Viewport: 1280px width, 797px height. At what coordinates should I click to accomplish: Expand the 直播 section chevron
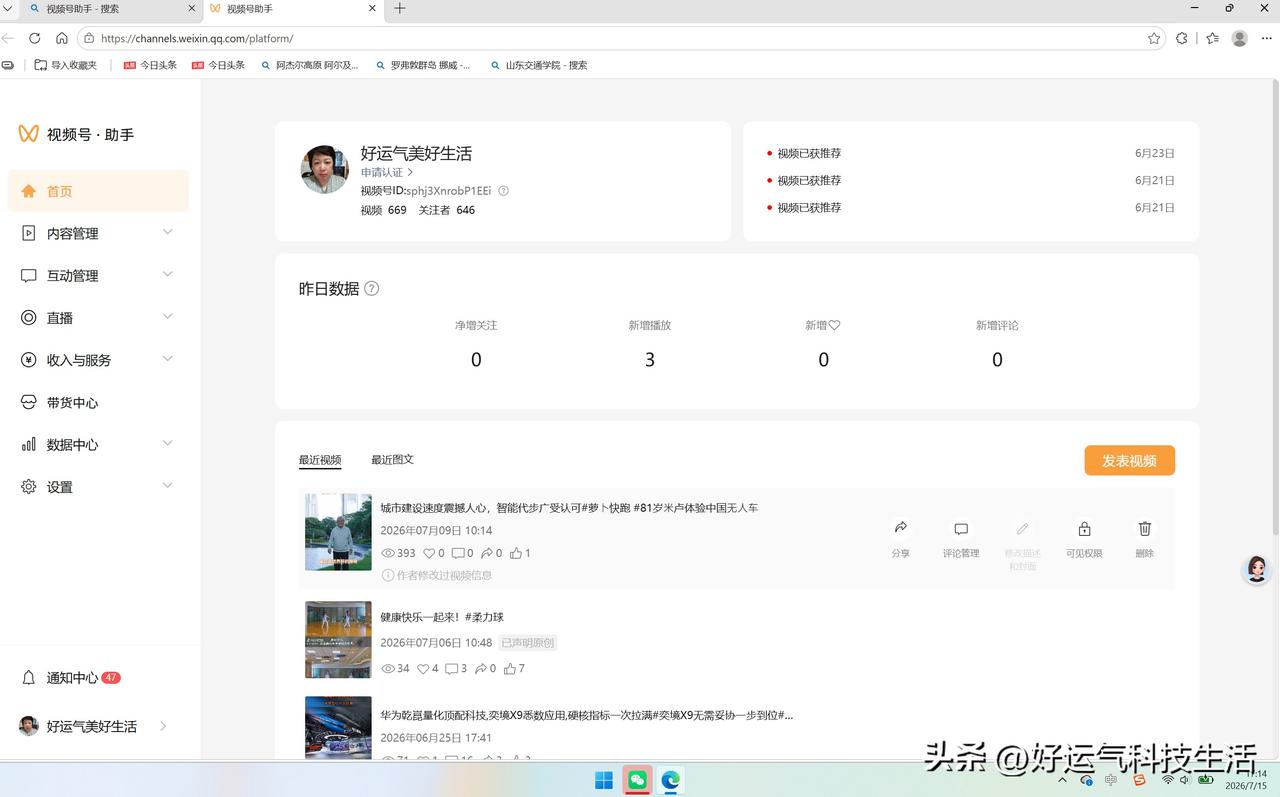[168, 316]
